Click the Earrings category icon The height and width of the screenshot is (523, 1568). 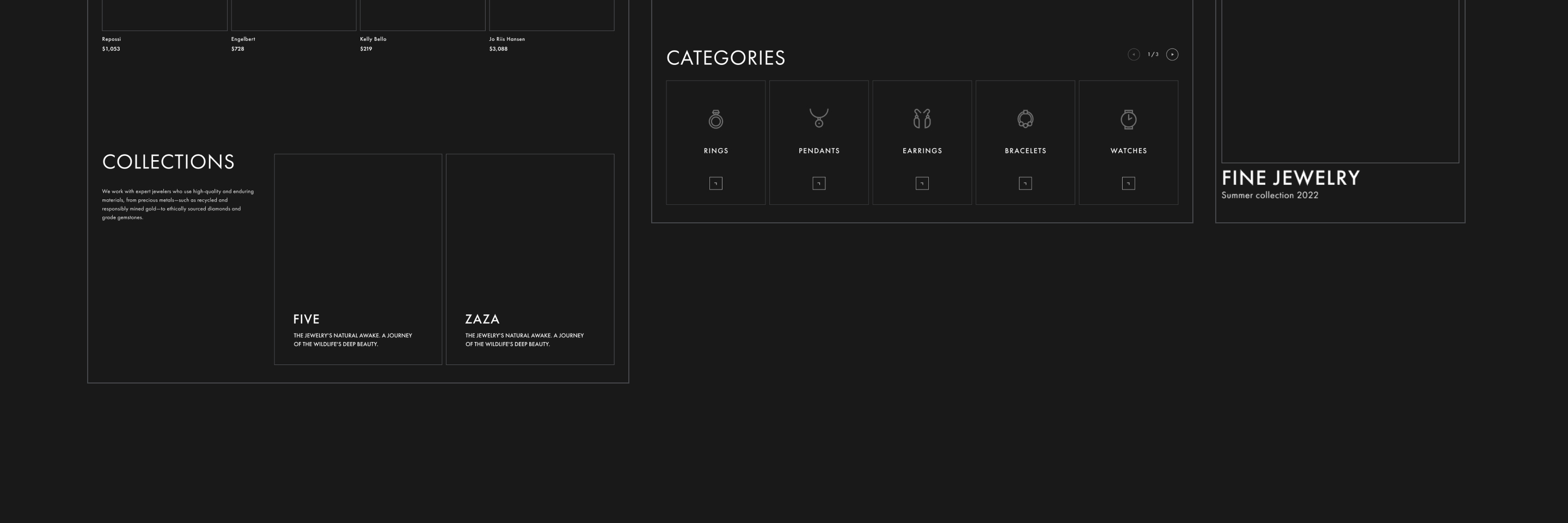922,119
